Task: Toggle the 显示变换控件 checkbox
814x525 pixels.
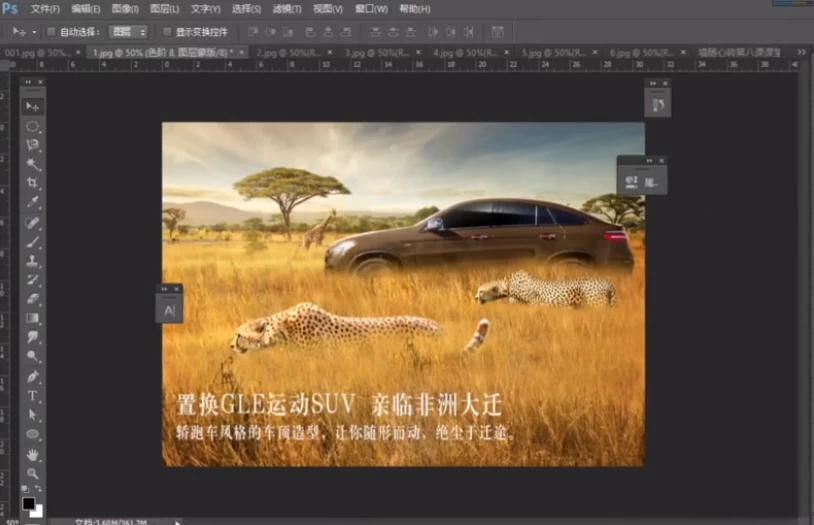Action: pyautogui.click(x=167, y=31)
